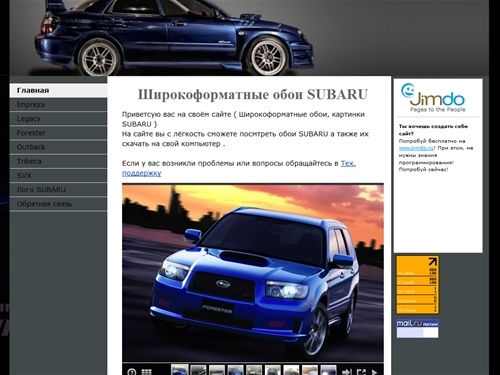This screenshot has width=500, height=375.
Task: Open the Impreza wallpapers page
Action: point(58,105)
